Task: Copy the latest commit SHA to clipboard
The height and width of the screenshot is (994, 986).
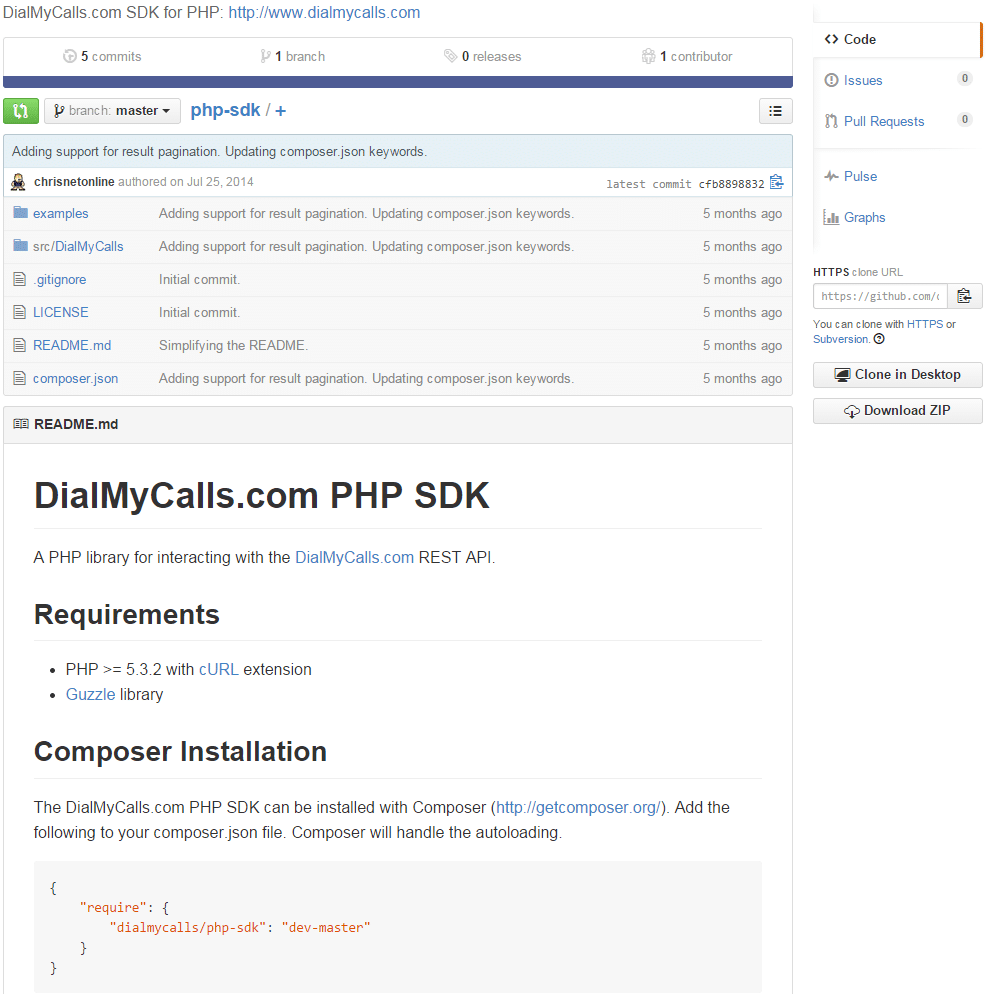Action: (x=777, y=183)
